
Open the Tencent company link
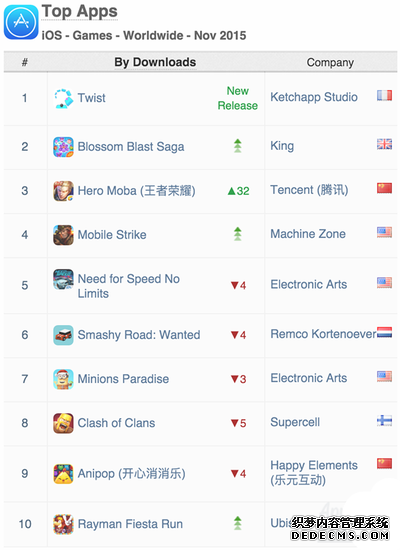(x=309, y=190)
